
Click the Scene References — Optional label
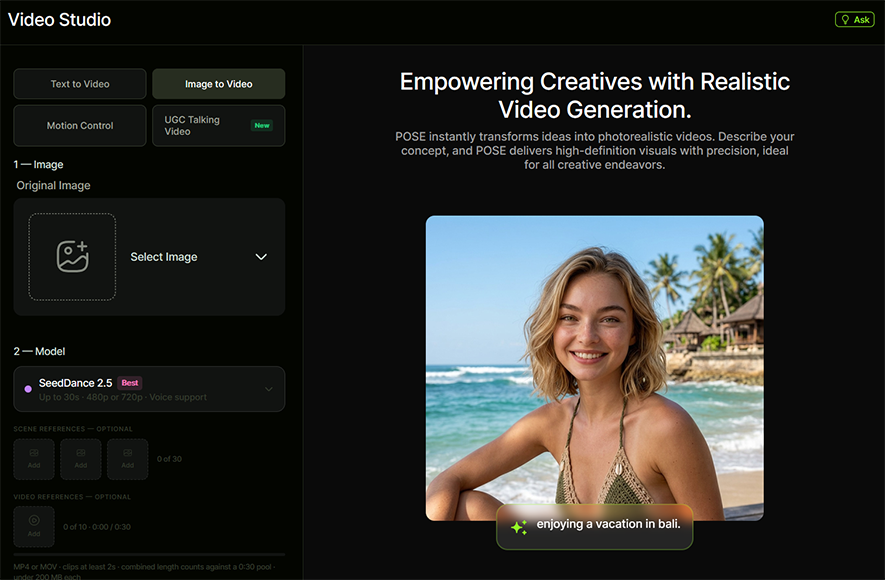(x=73, y=429)
